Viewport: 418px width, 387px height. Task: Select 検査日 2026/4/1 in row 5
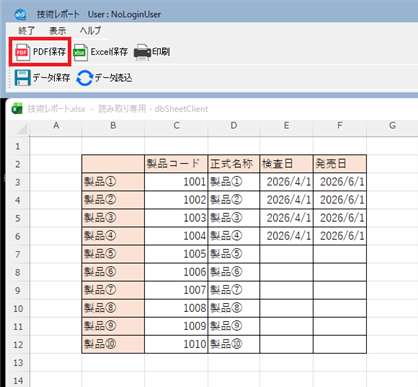coord(286,218)
